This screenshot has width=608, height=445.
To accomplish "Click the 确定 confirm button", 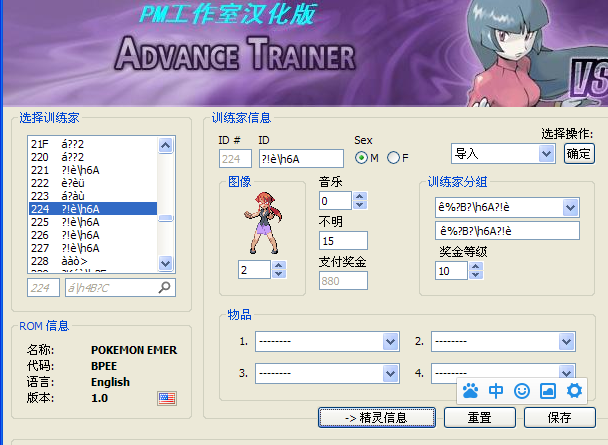I will point(579,154).
